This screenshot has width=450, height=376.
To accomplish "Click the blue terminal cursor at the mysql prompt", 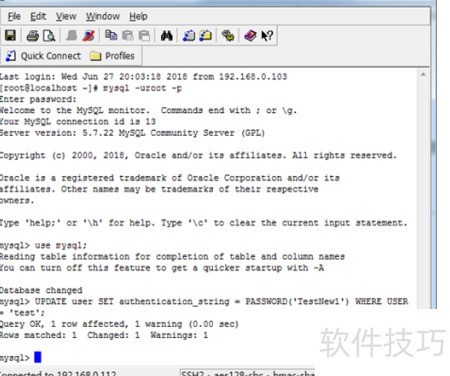I will [38, 357].
